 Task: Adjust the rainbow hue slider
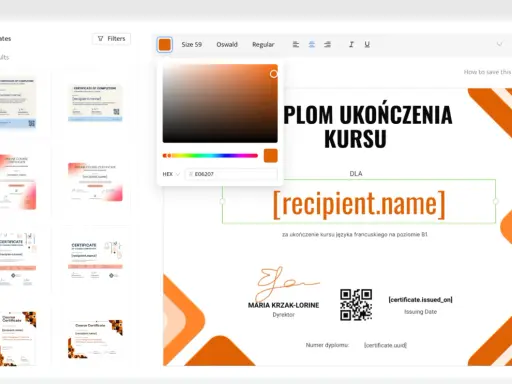(210, 155)
